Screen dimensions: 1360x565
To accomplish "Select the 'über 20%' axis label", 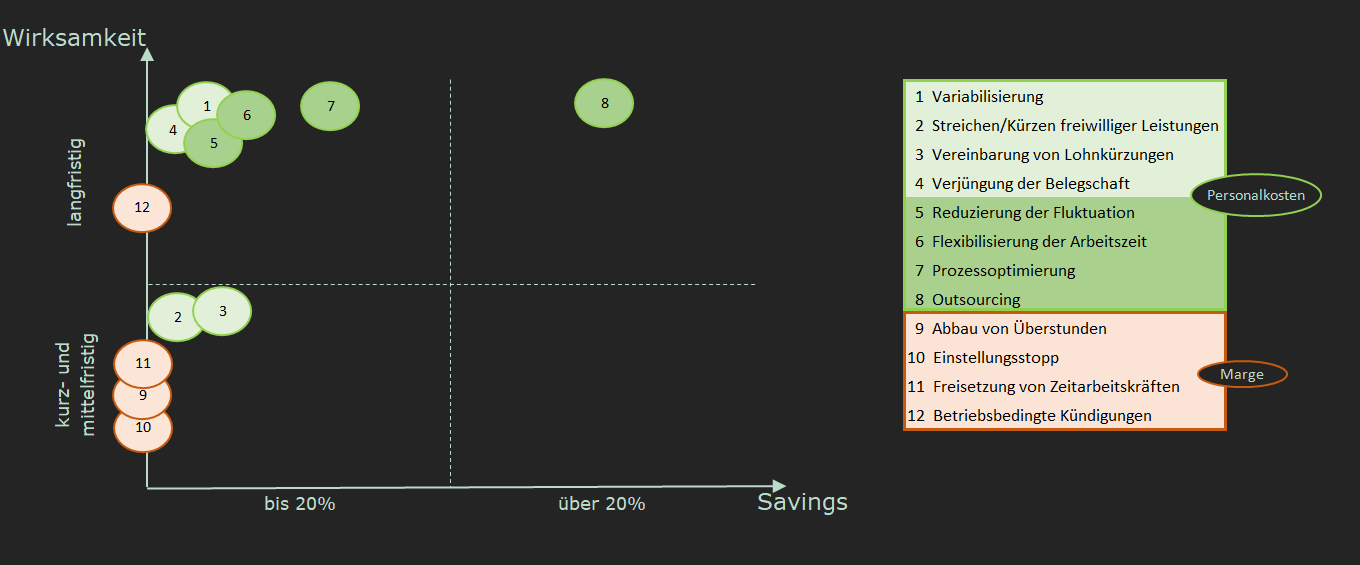I will tap(601, 504).
